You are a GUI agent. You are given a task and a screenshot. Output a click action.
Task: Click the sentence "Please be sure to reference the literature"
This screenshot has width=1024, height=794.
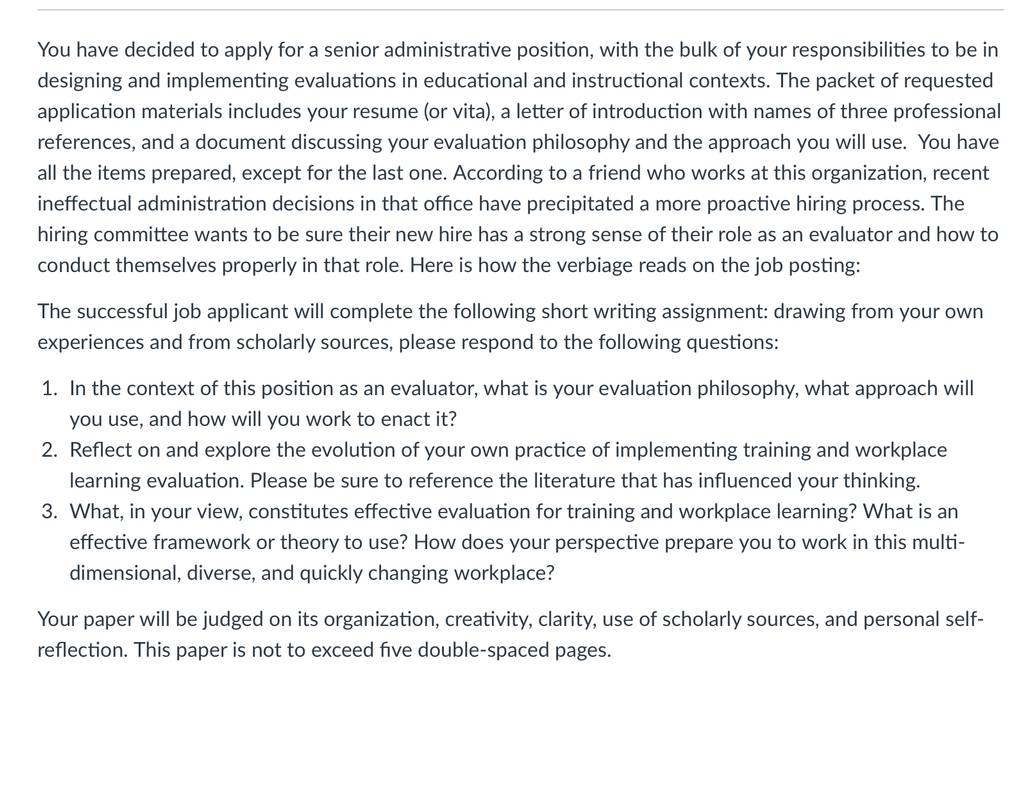(x=585, y=481)
